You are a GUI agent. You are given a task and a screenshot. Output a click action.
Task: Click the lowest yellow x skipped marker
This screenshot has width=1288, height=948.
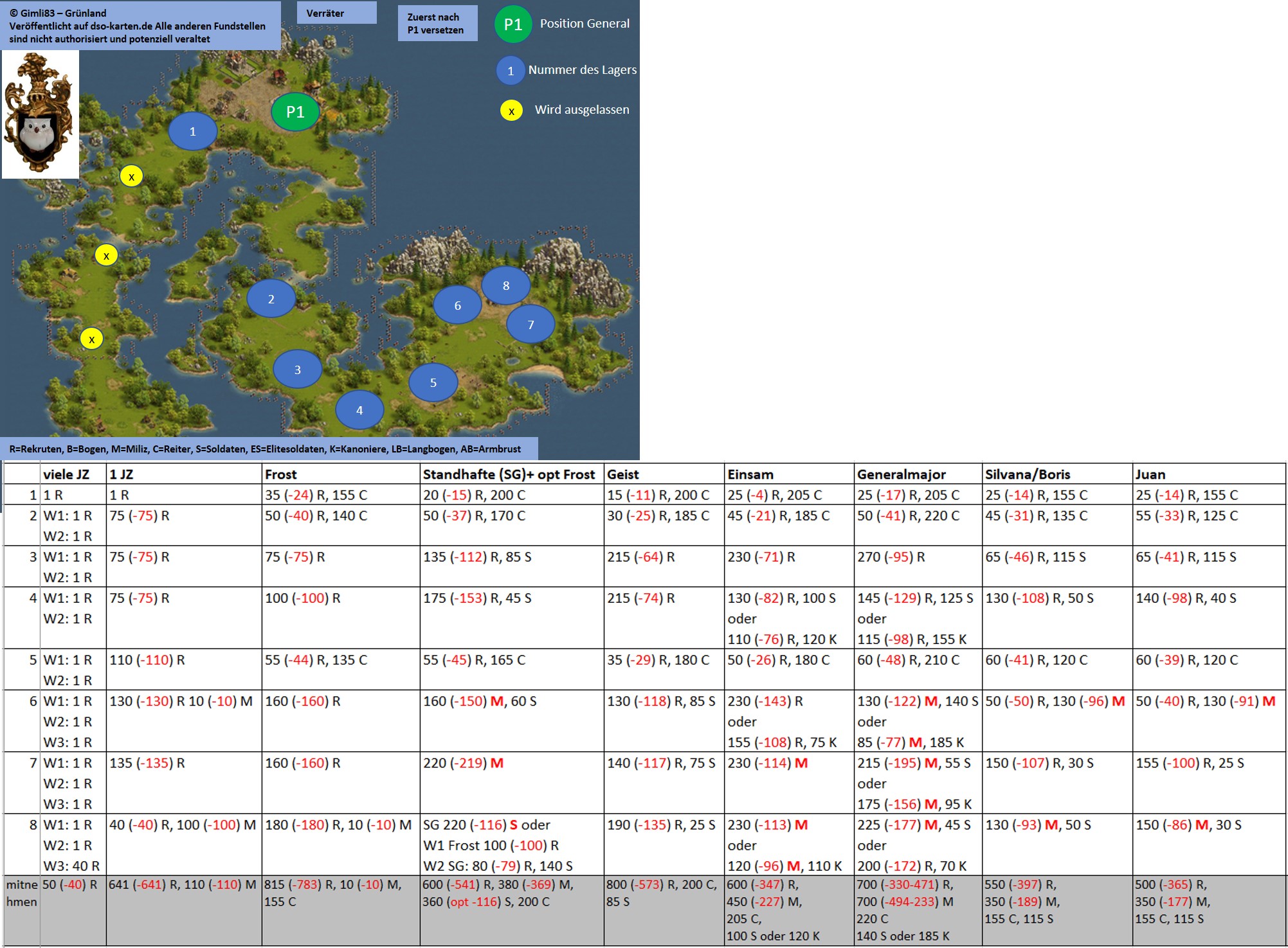pyautogui.click(x=91, y=339)
